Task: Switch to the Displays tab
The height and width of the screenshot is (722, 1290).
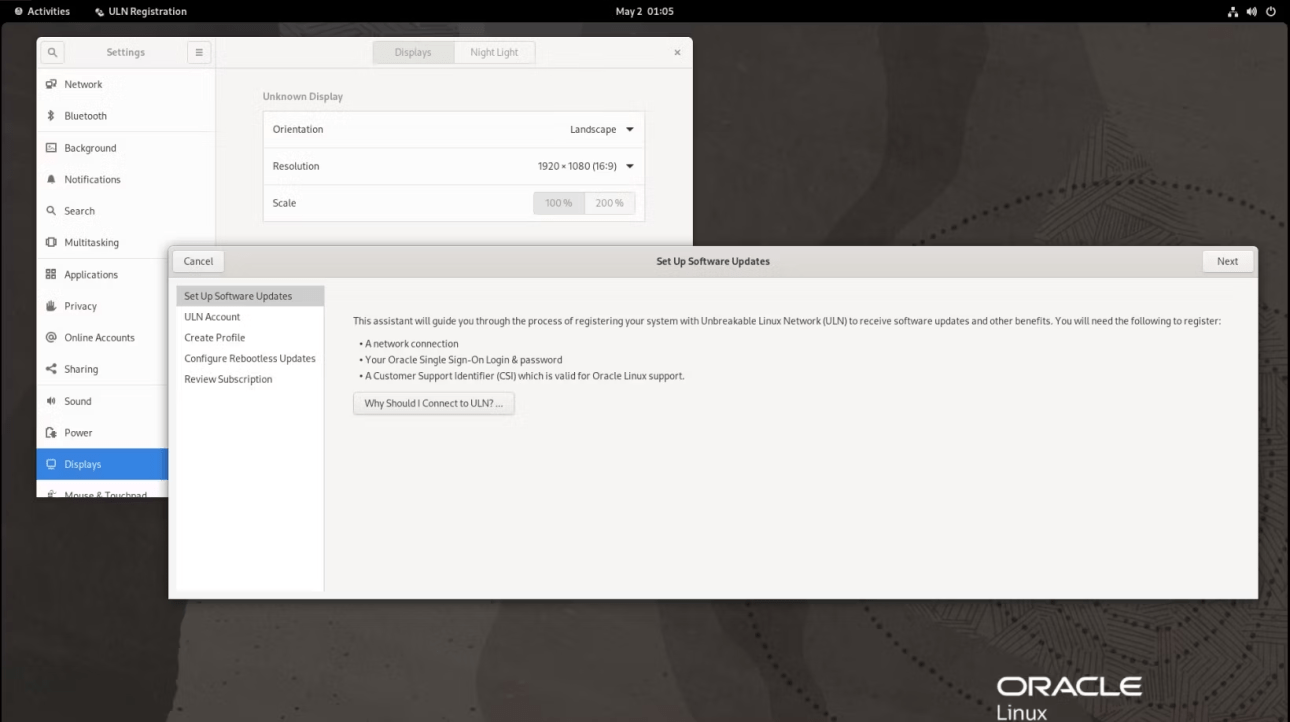Action: tap(413, 52)
